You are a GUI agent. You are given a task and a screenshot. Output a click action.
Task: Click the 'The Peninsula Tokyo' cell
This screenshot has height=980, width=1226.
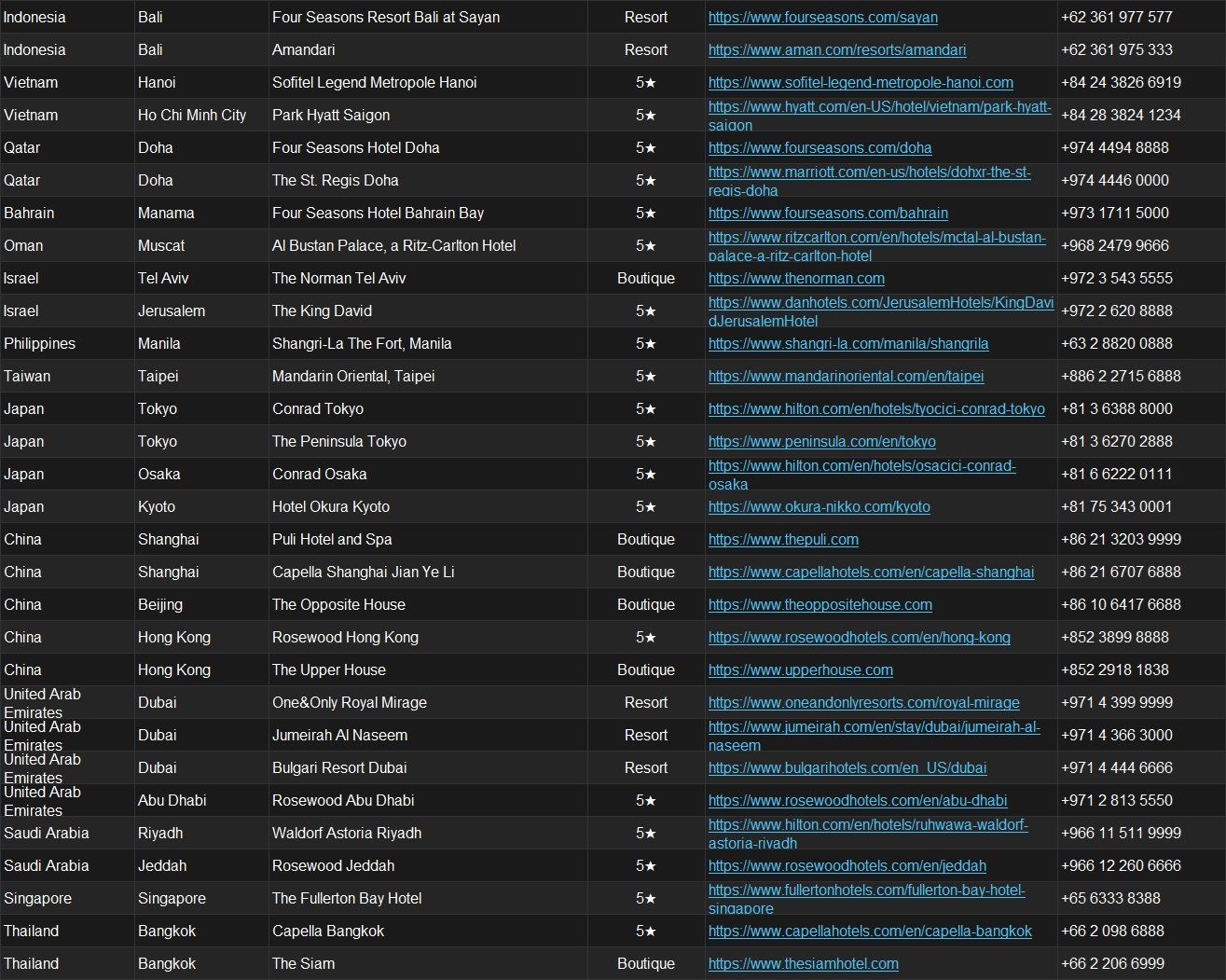tap(428, 442)
